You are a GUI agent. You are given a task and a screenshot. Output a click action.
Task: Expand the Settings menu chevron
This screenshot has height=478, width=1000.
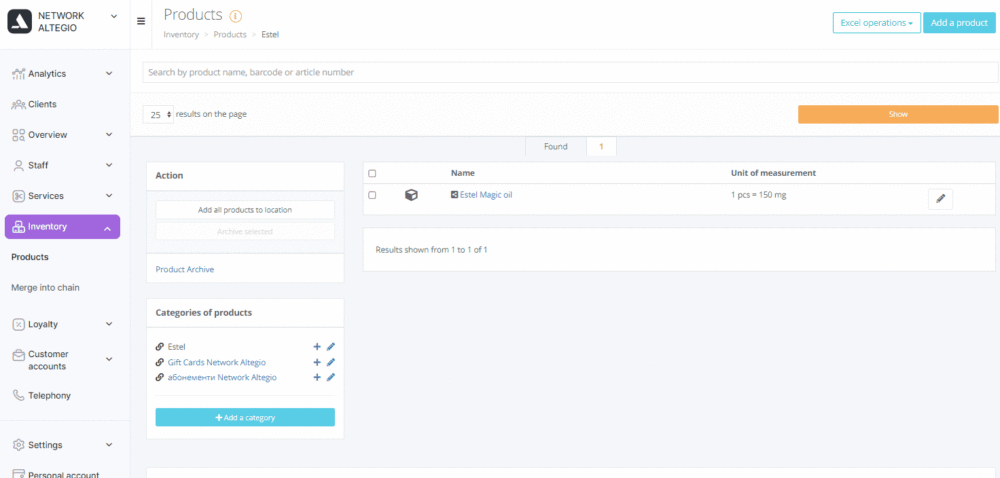pos(109,445)
